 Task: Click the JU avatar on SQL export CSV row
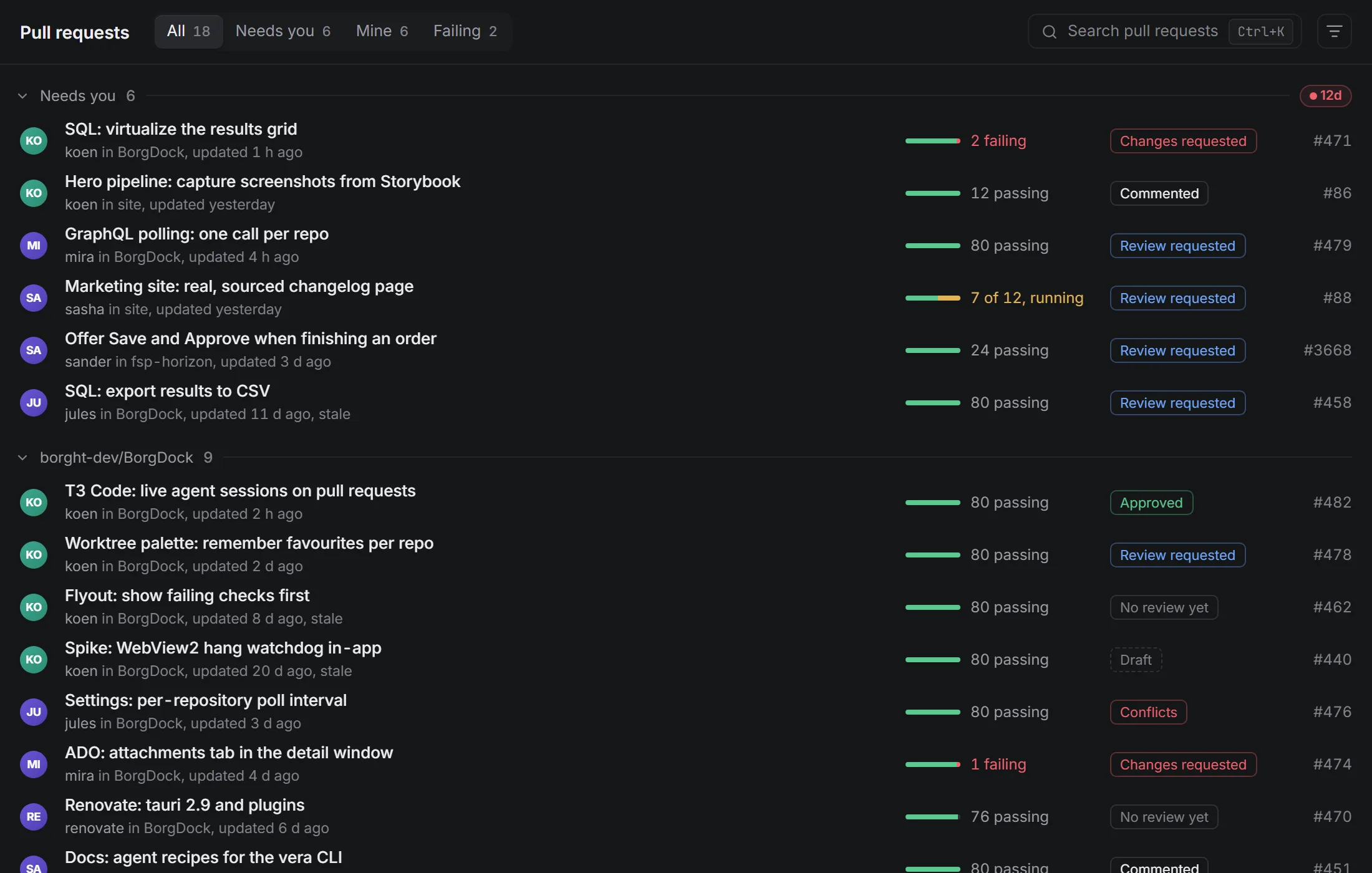click(34, 403)
